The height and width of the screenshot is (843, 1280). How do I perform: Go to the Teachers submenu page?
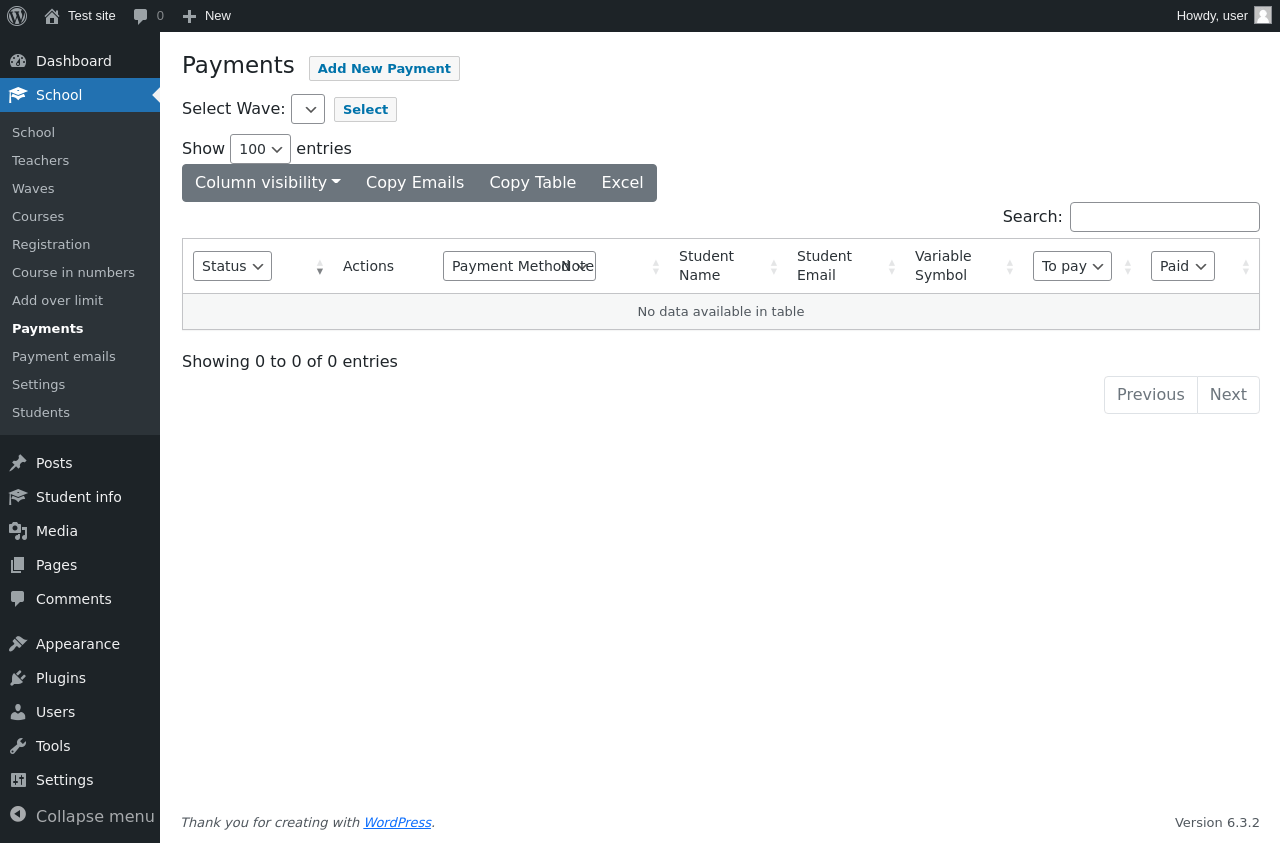coord(40,160)
